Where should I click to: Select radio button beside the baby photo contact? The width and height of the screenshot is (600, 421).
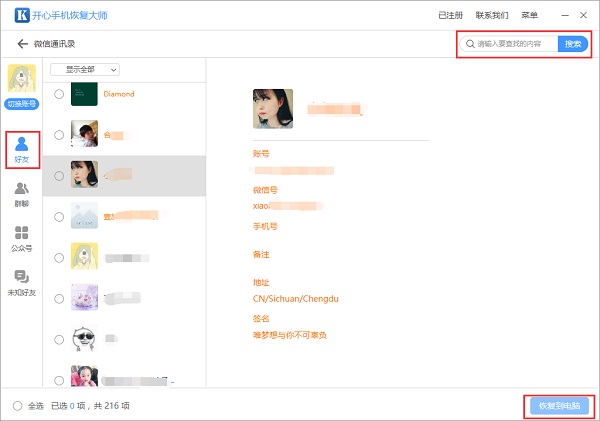59,135
